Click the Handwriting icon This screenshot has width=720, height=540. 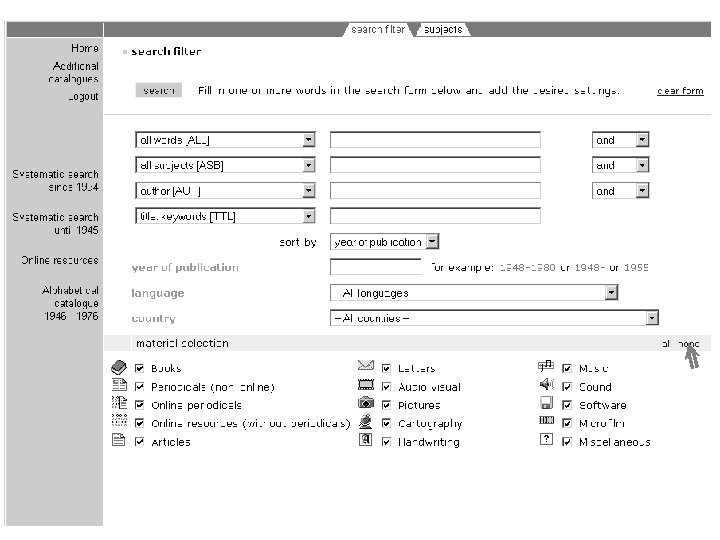pyautogui.click(x=365, y=439)
